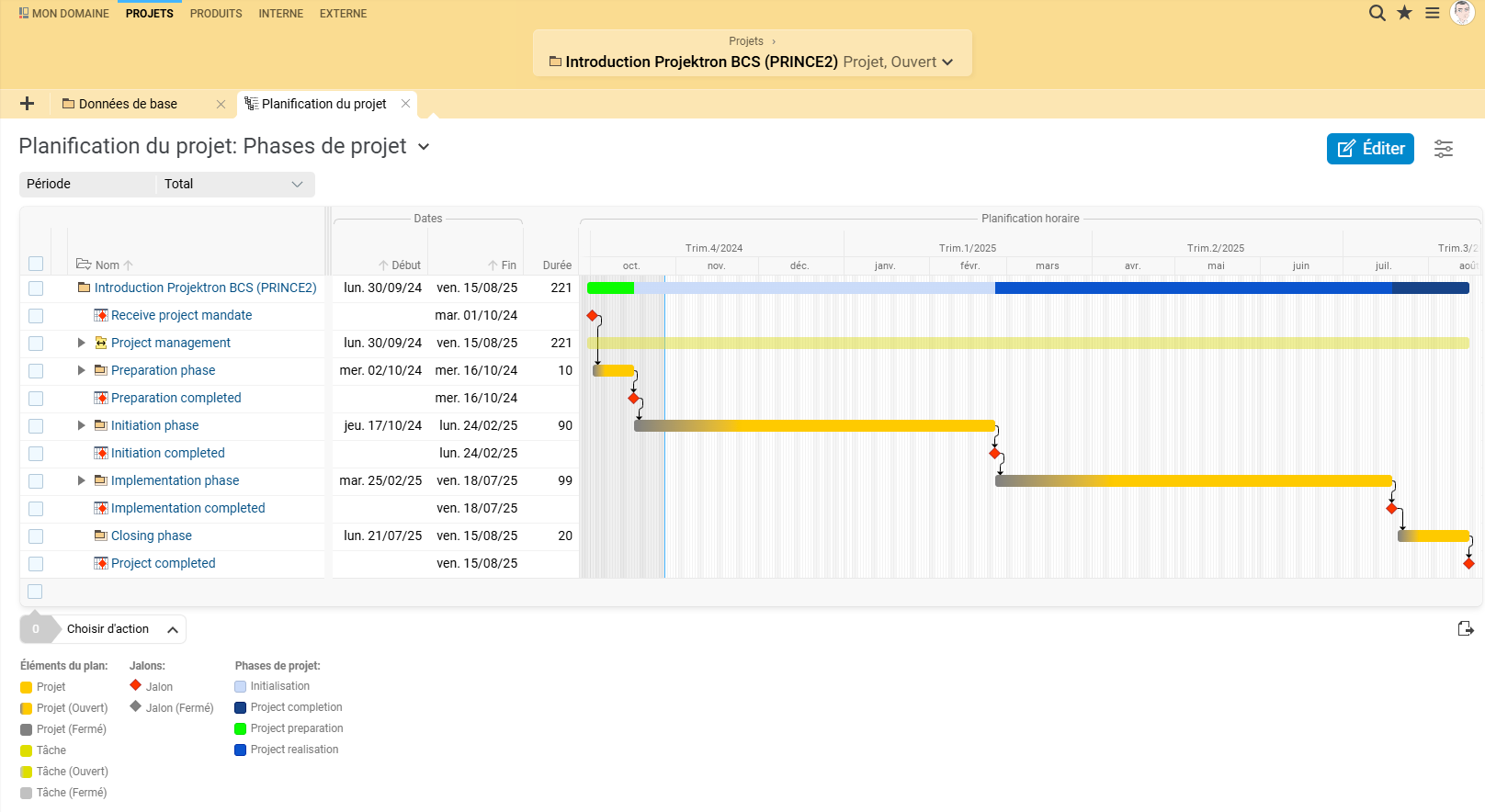Screen dimensions: 1485x812
Task: Expand the project title dropdown chevron
Action: 947,62
